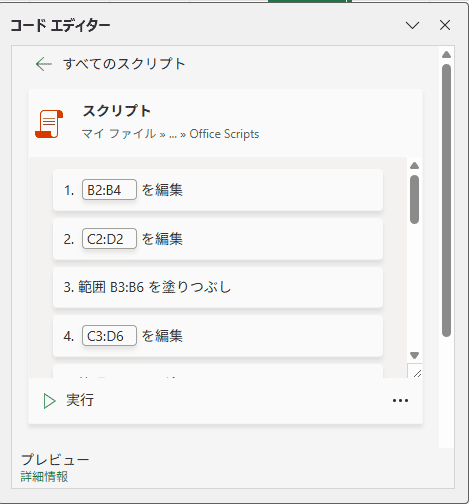Click the step list scroll up arrow
The width and height of the screenshot is (469, 504).
[414, 166]
